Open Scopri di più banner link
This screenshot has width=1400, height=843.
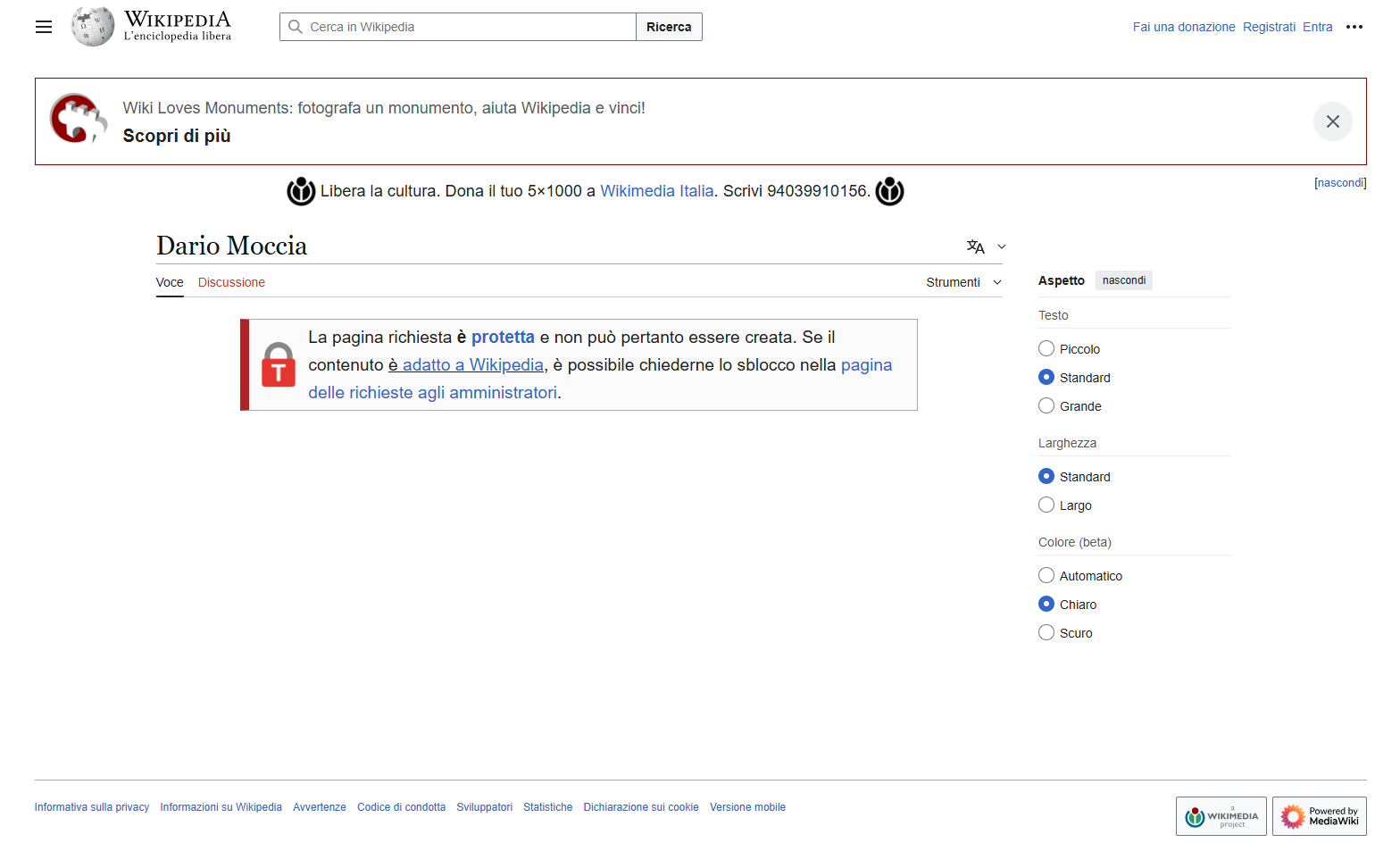coord(177,136)
